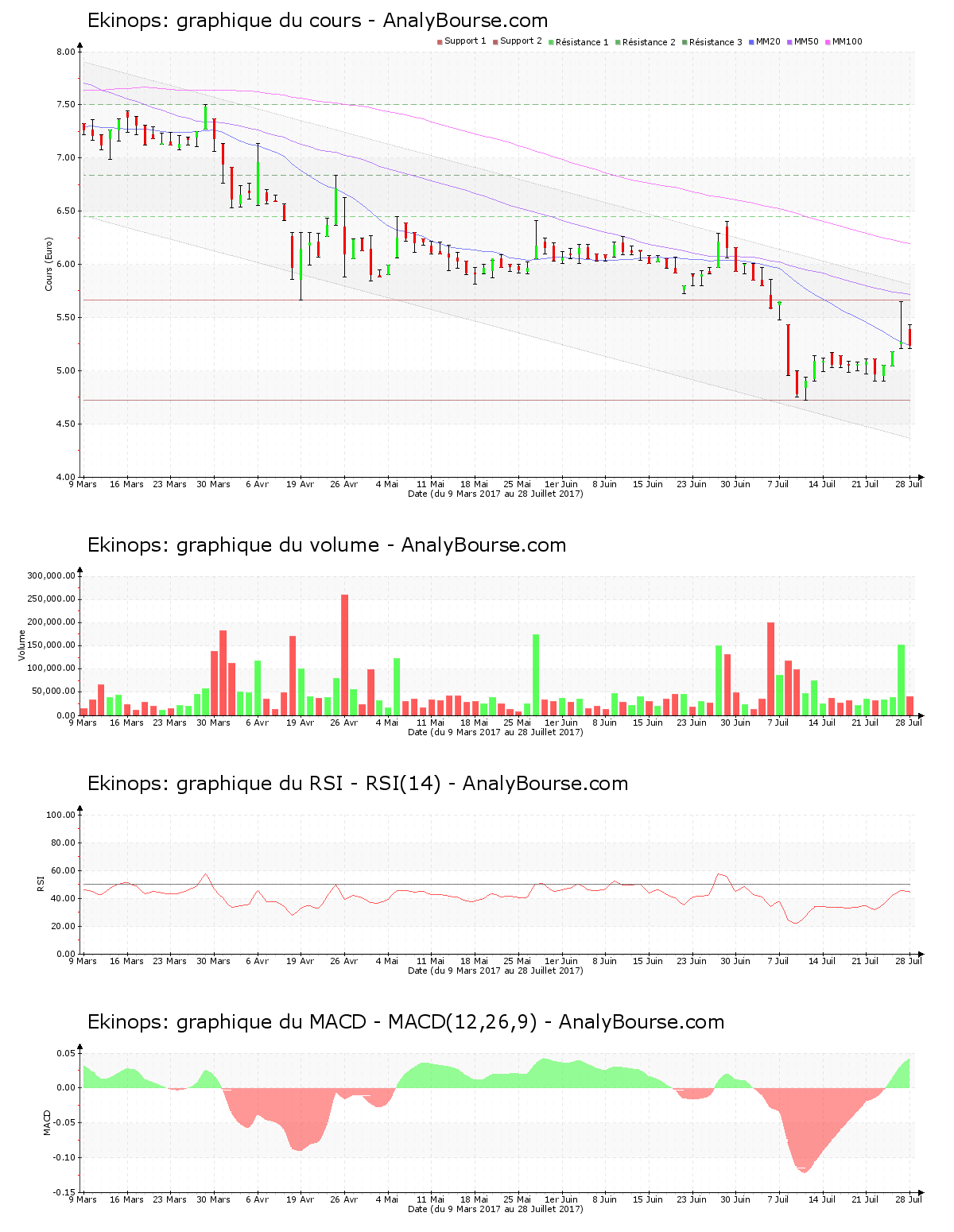This screenshot has height=1232, width=954.
Task: Click the 60.00 RSI axis value
Action: [x=63, y=871]
